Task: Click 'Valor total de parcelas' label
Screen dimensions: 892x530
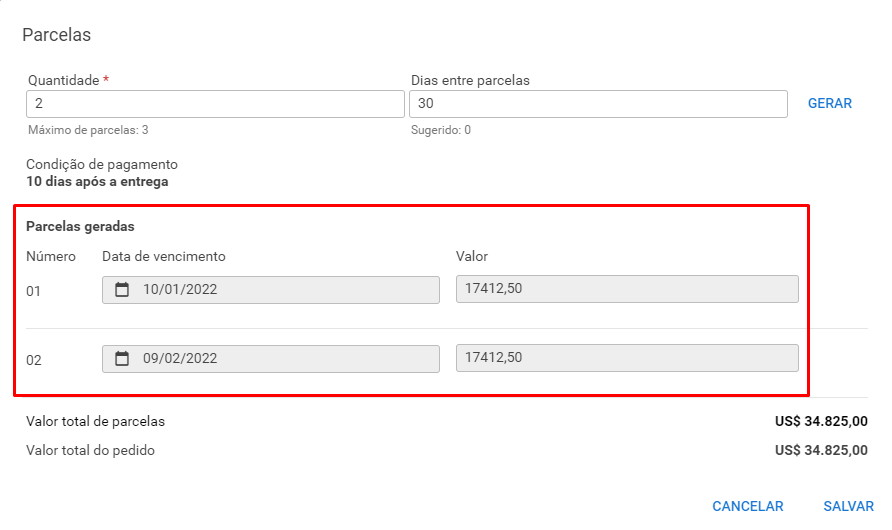Action: [96, 421]
